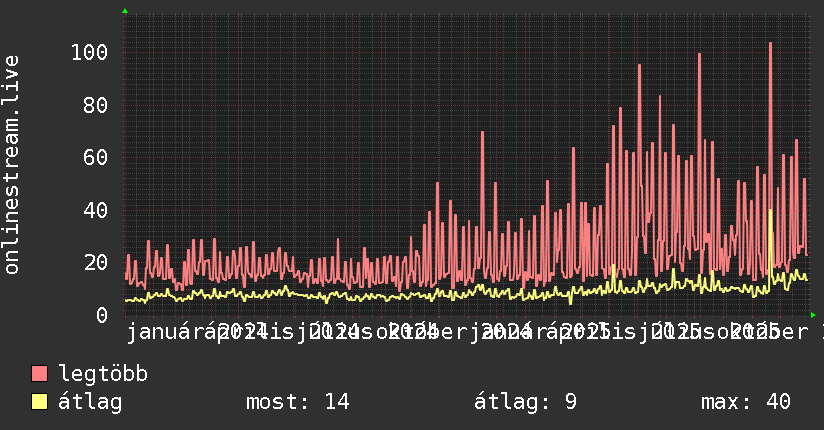Click the 'max: 40' statistic
Image resolution: width=824 pixels, height=430 pixels.
pyautogui.click(x=746, y=402)
